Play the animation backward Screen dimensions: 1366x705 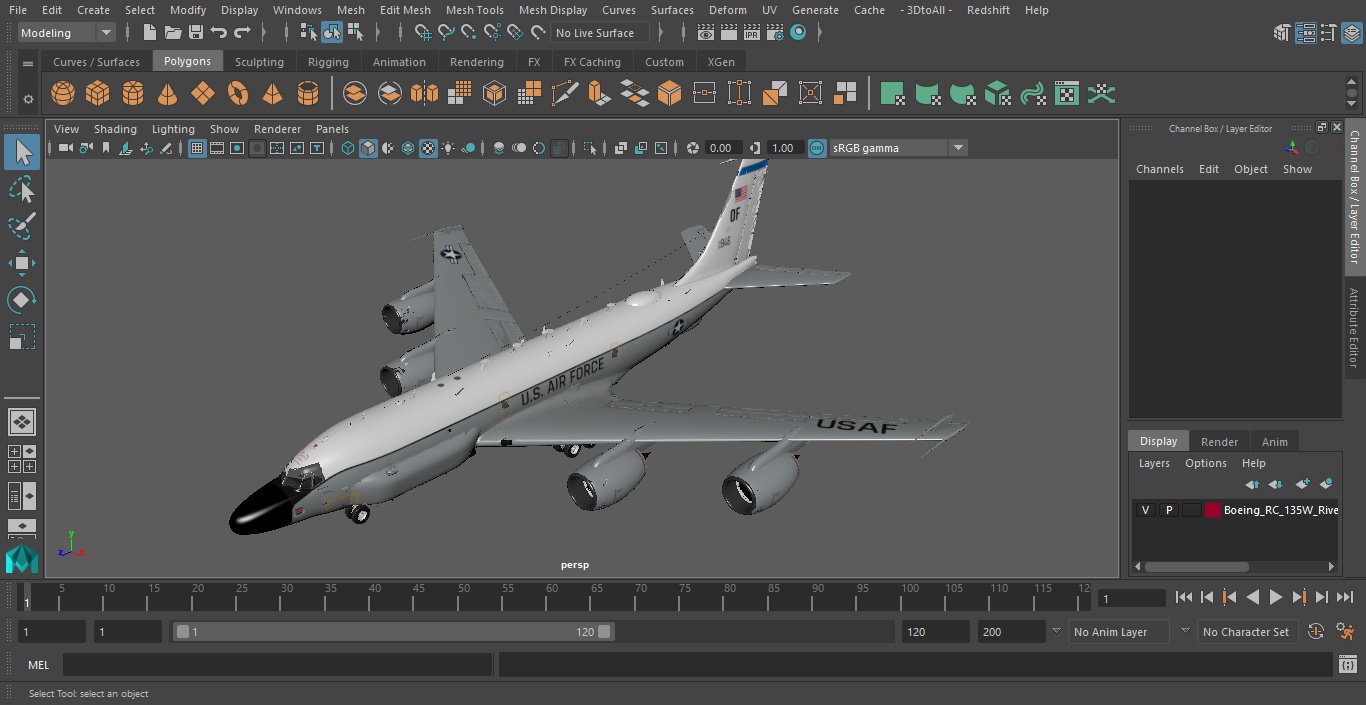pyautogui.click(x=1252, y=597)
